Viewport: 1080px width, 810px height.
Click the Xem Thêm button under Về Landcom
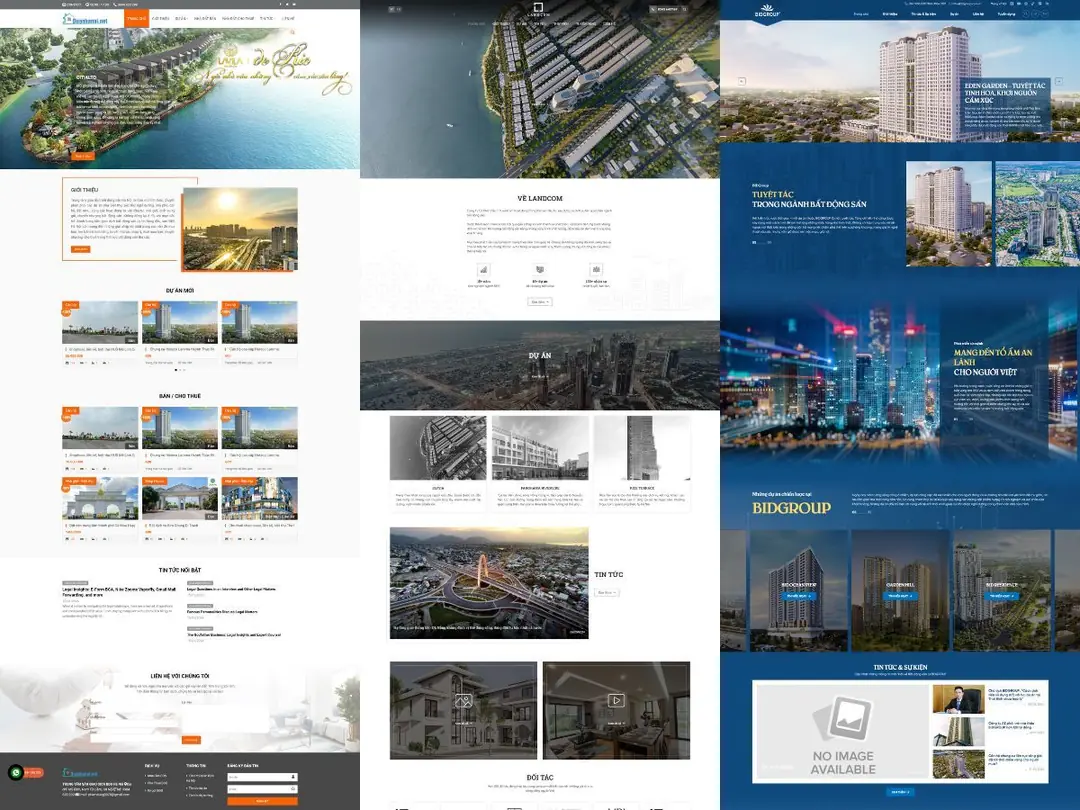(x=540, y=302)
